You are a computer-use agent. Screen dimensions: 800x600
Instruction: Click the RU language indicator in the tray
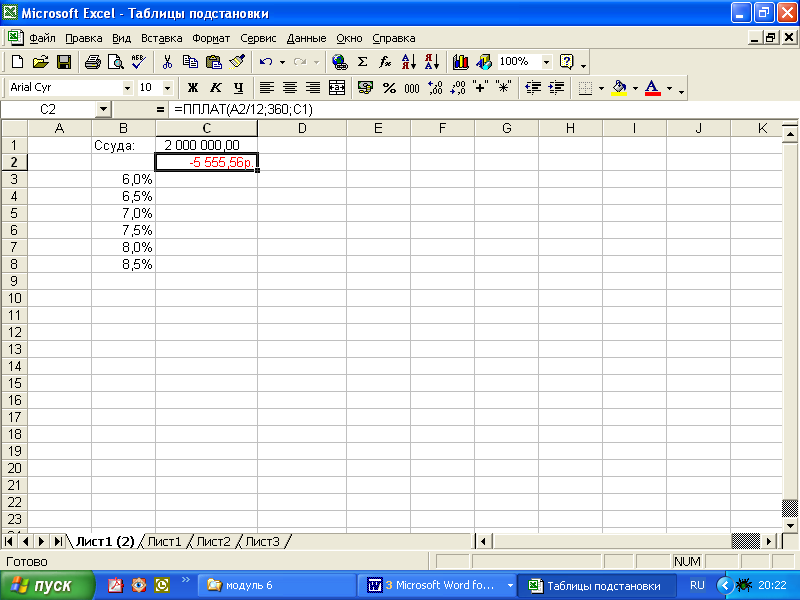697,585
